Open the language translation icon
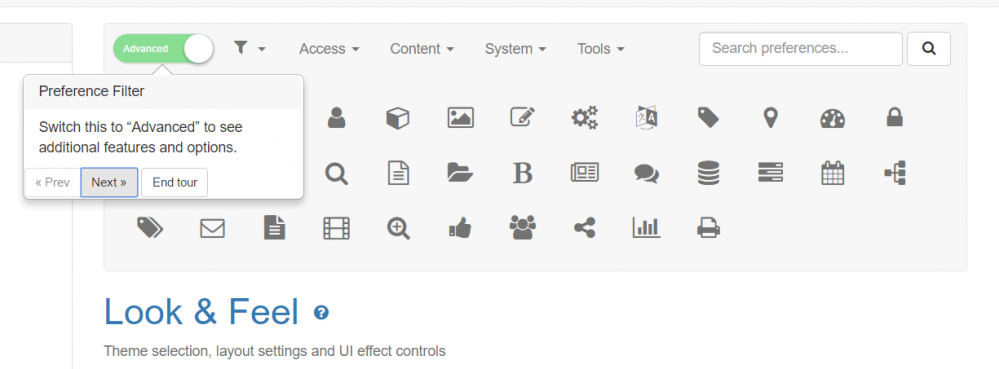Image resolution: width=999 pixels, height=369 pixels. tap(646, 119)
